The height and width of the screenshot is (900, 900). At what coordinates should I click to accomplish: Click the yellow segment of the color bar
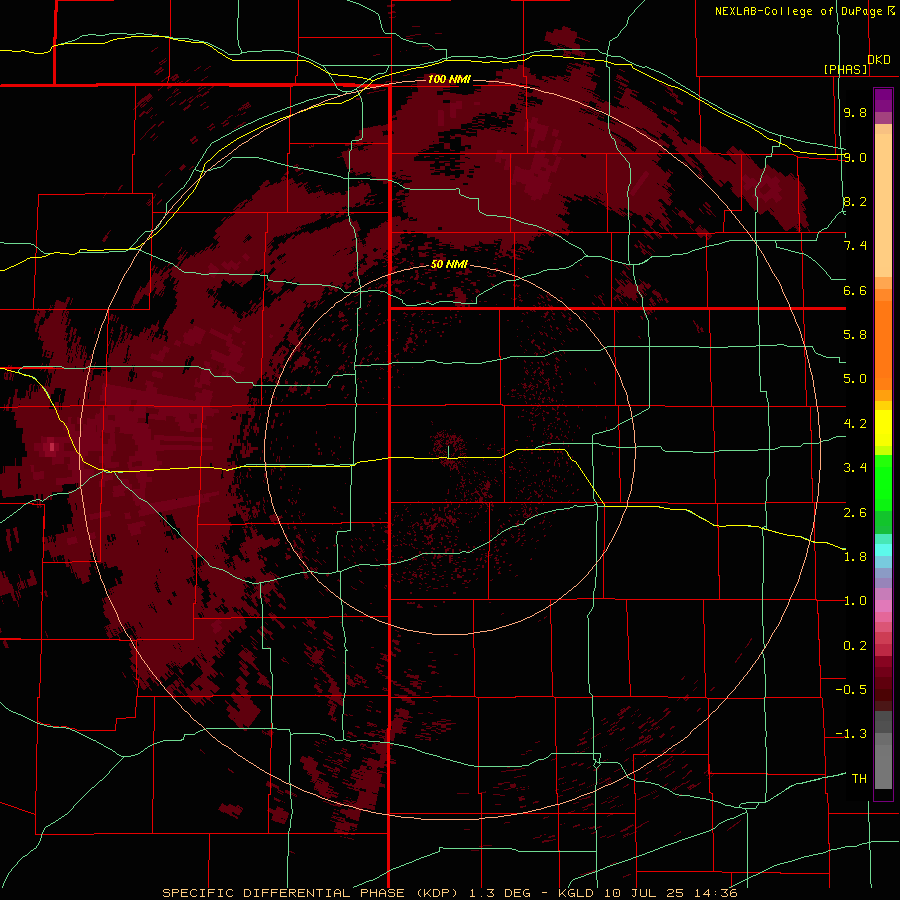pyautogui.click(x=883, y=428)
